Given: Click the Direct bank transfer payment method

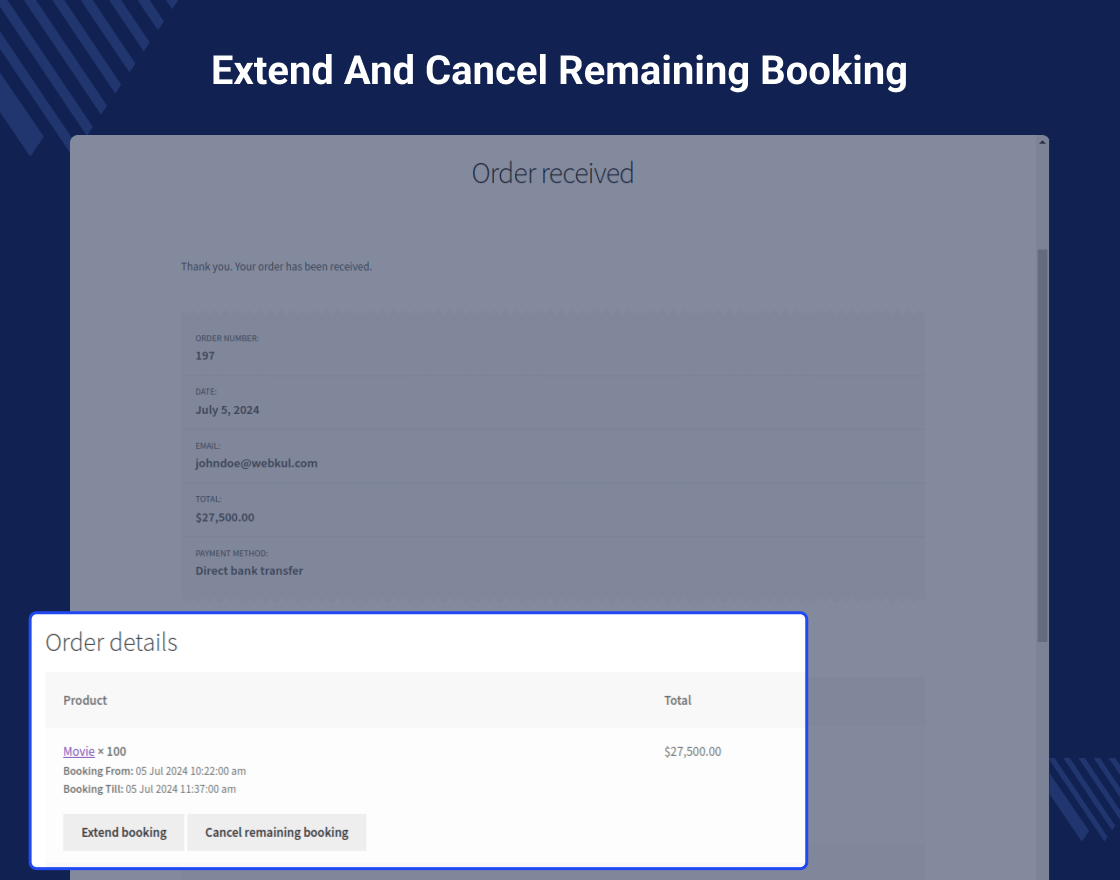Looking at the screenshot, I should pos(249,570).
